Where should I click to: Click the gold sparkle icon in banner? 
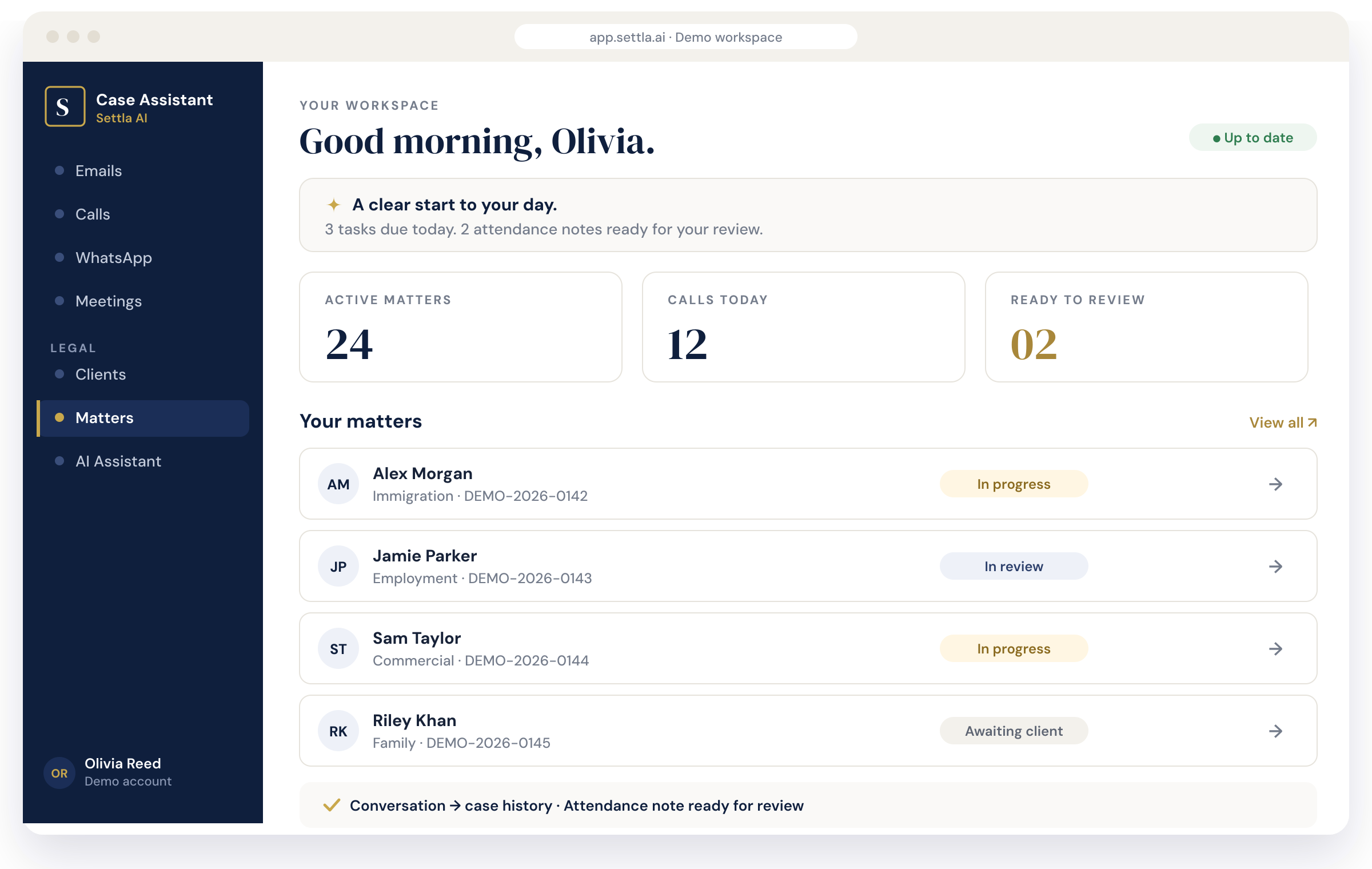tap(334, 204)
